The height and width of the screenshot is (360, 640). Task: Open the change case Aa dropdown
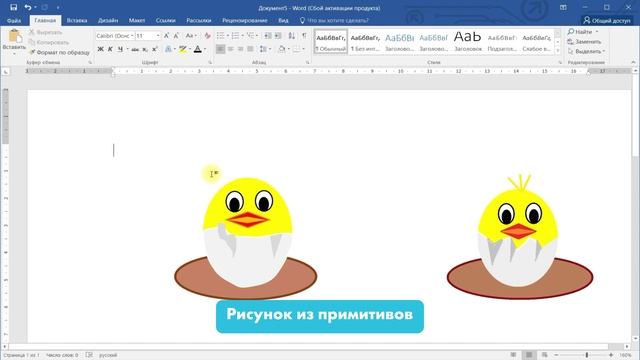[x=191, y=36]
